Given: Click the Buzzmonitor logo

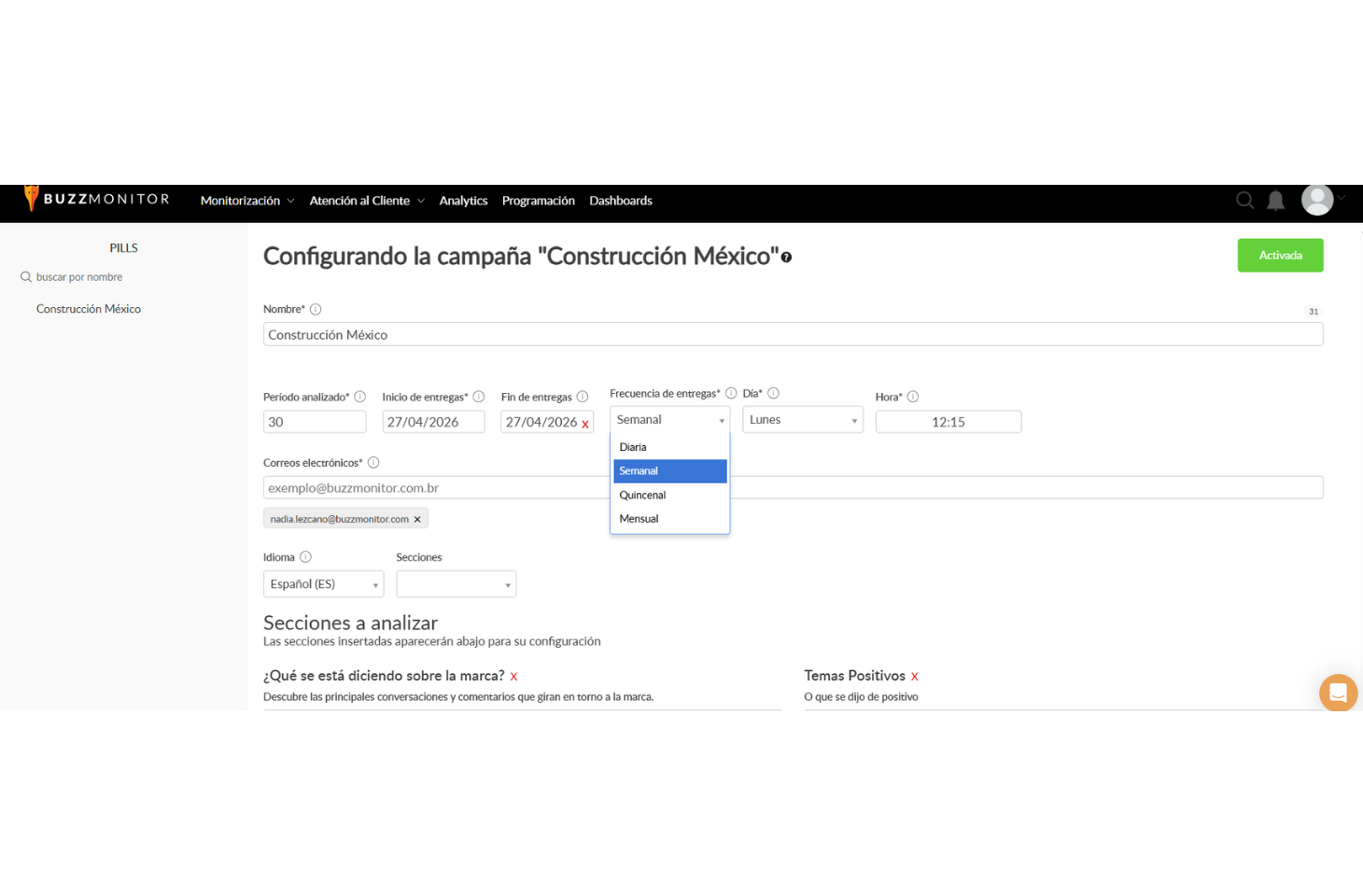Looking at the screenshot, I should point(96,199).
